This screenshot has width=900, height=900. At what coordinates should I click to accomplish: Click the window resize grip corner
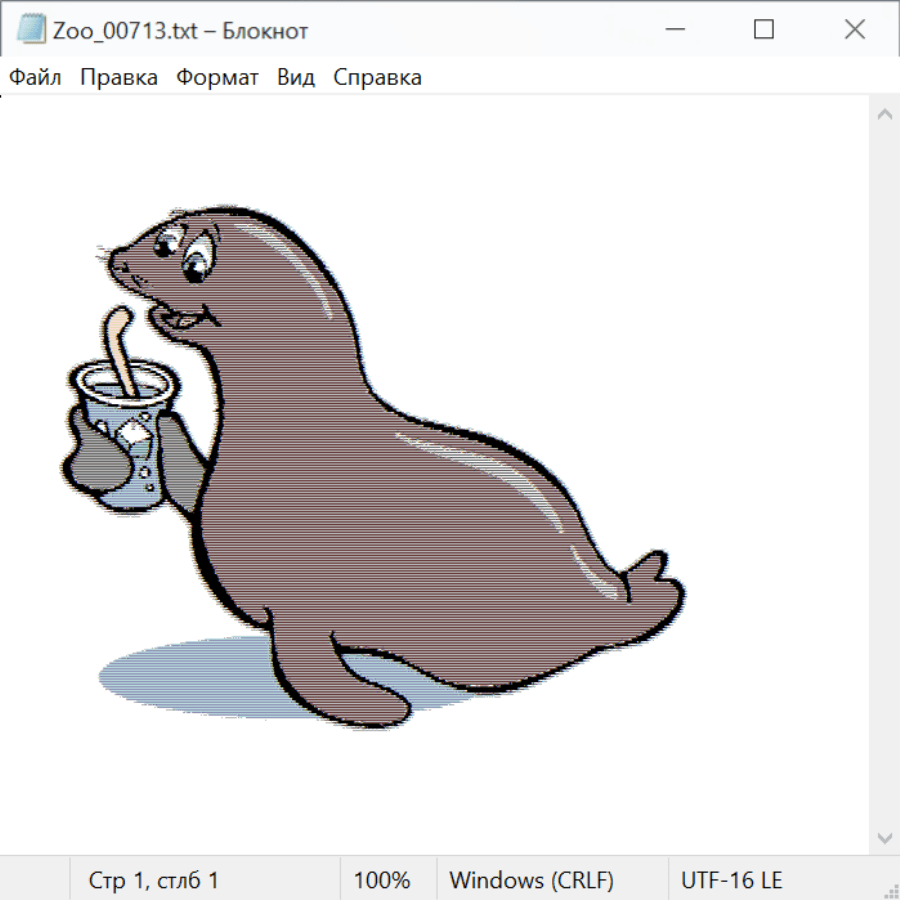[890, 890]
